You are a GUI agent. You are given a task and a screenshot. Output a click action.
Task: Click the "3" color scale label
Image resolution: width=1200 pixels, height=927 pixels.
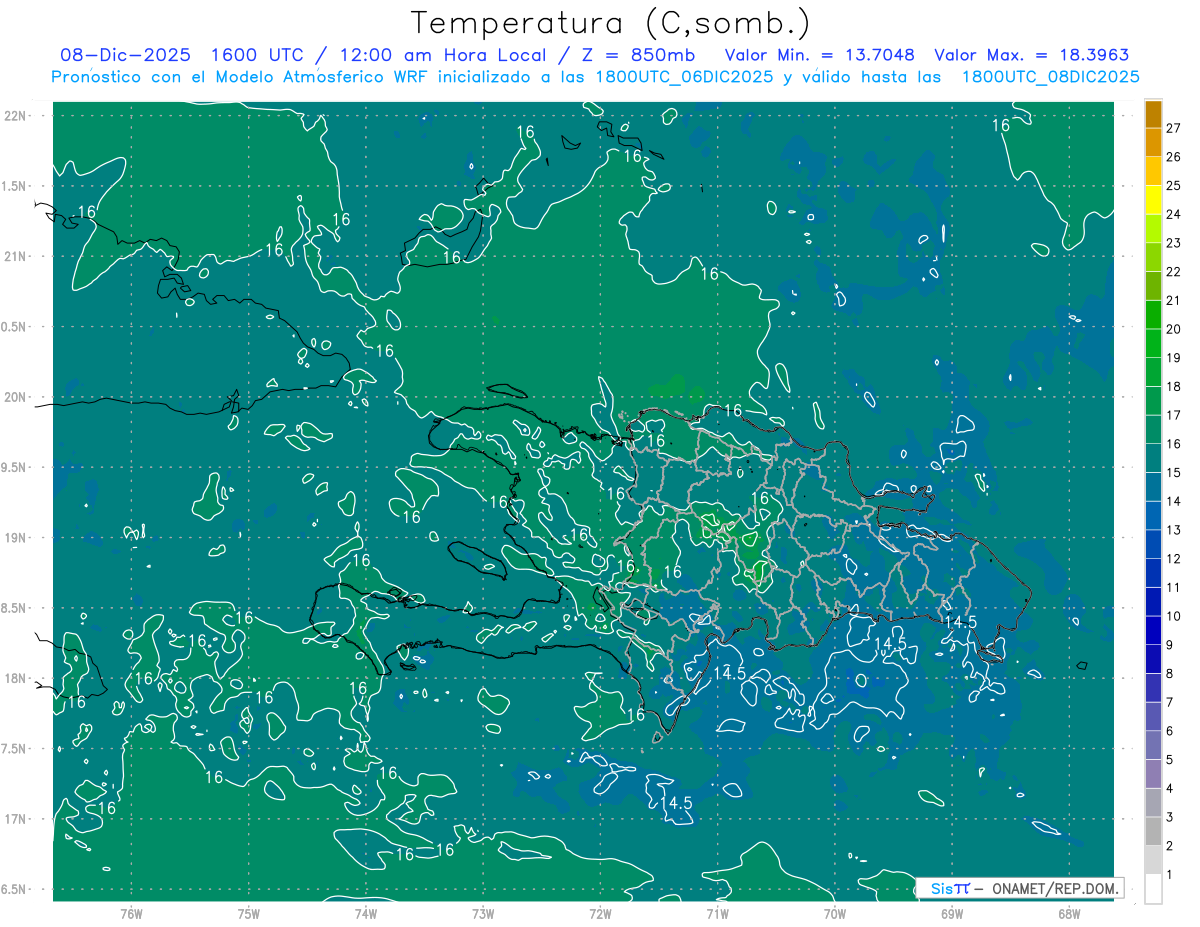pyautogui.click(x=1170, y=818)
